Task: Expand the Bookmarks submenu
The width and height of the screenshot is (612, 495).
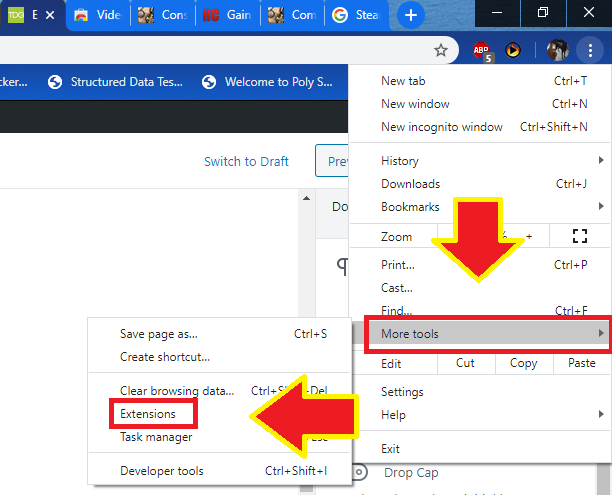Action: click(480, 207)
